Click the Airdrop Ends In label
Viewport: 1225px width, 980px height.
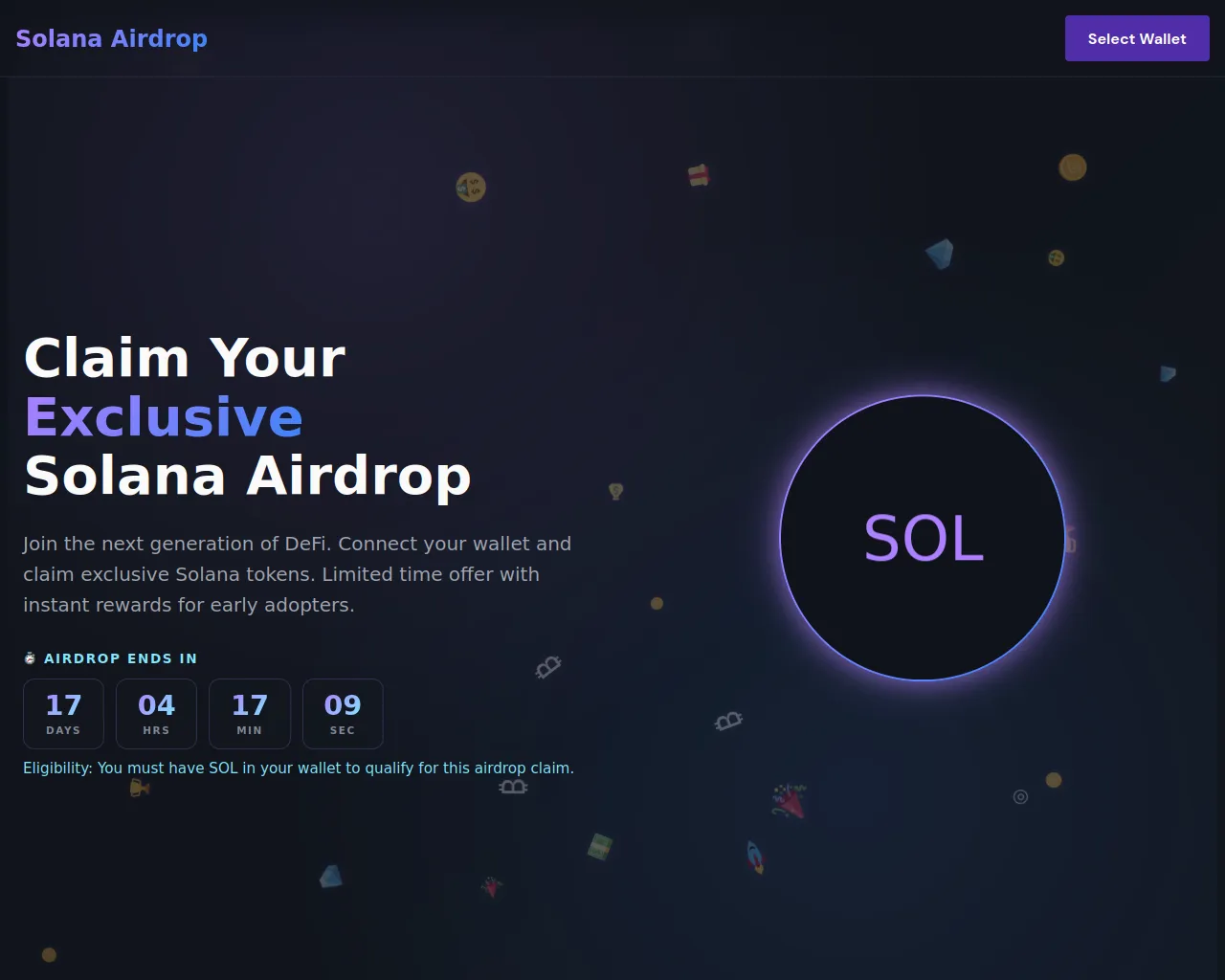(x=121, y=658)
